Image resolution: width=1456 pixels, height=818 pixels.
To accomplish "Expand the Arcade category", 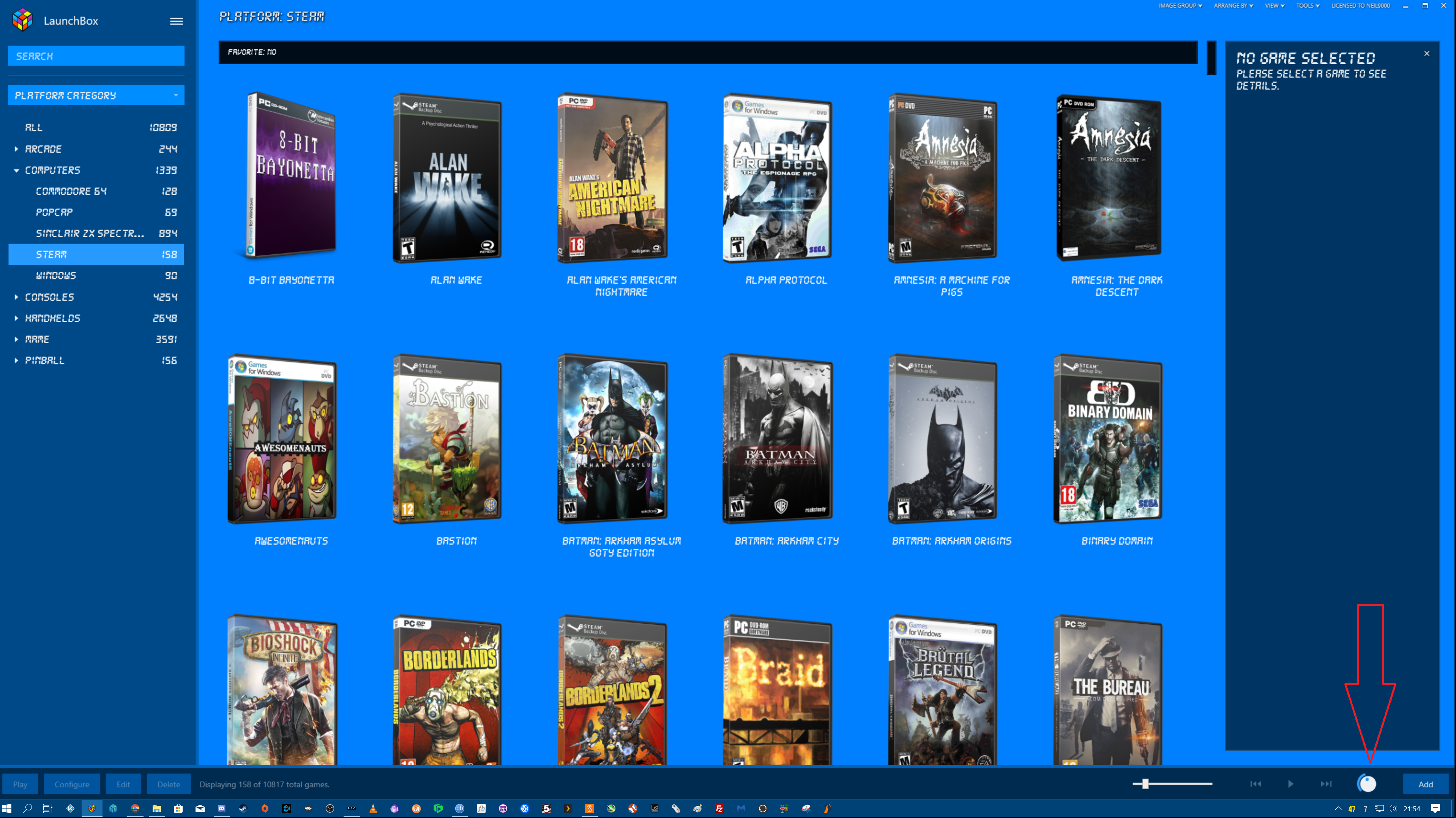I will [x=16, y=149].
